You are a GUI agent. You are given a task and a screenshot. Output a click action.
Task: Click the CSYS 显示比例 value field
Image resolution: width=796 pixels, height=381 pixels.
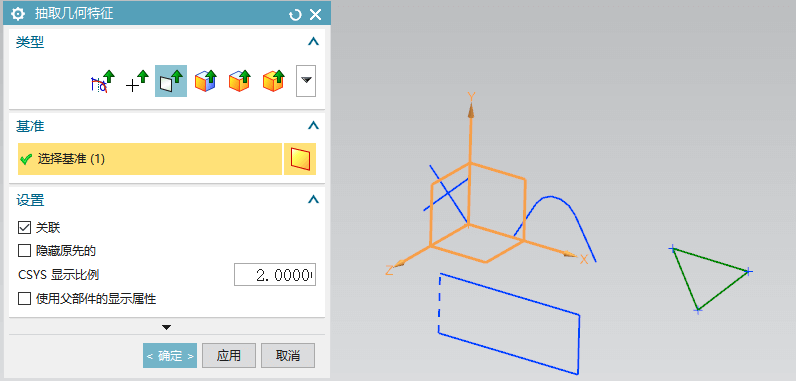(275, 275)
